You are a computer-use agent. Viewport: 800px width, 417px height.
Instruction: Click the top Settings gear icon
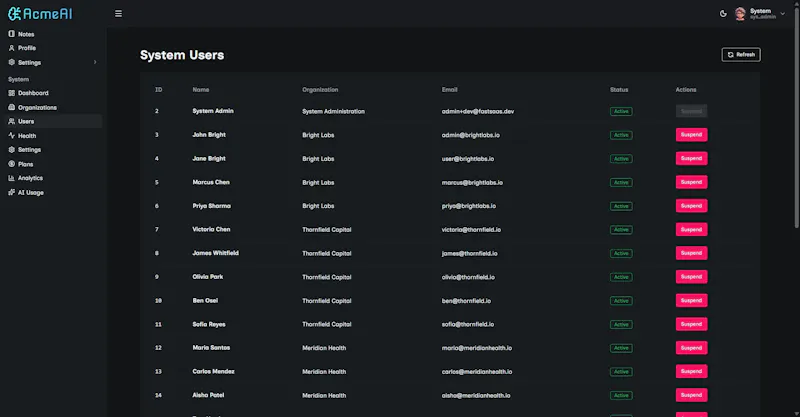click(x=11, y=62)
